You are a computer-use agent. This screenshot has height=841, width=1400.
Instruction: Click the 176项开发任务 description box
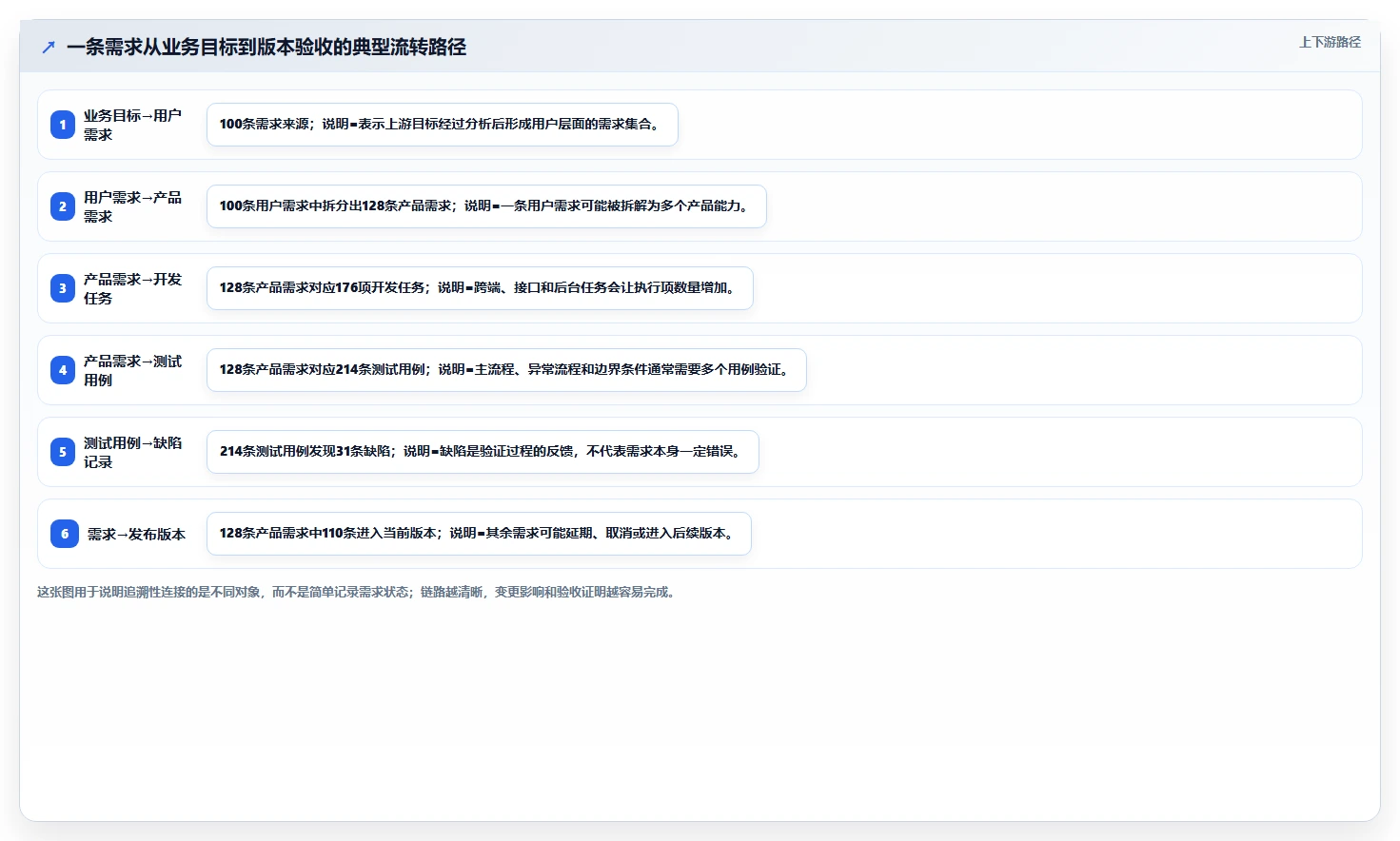tap(480, 288)
